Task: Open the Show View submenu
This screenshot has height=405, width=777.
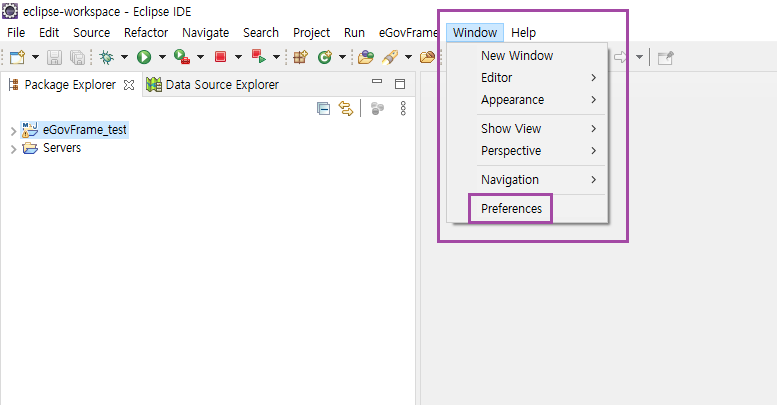Action: 527,128
